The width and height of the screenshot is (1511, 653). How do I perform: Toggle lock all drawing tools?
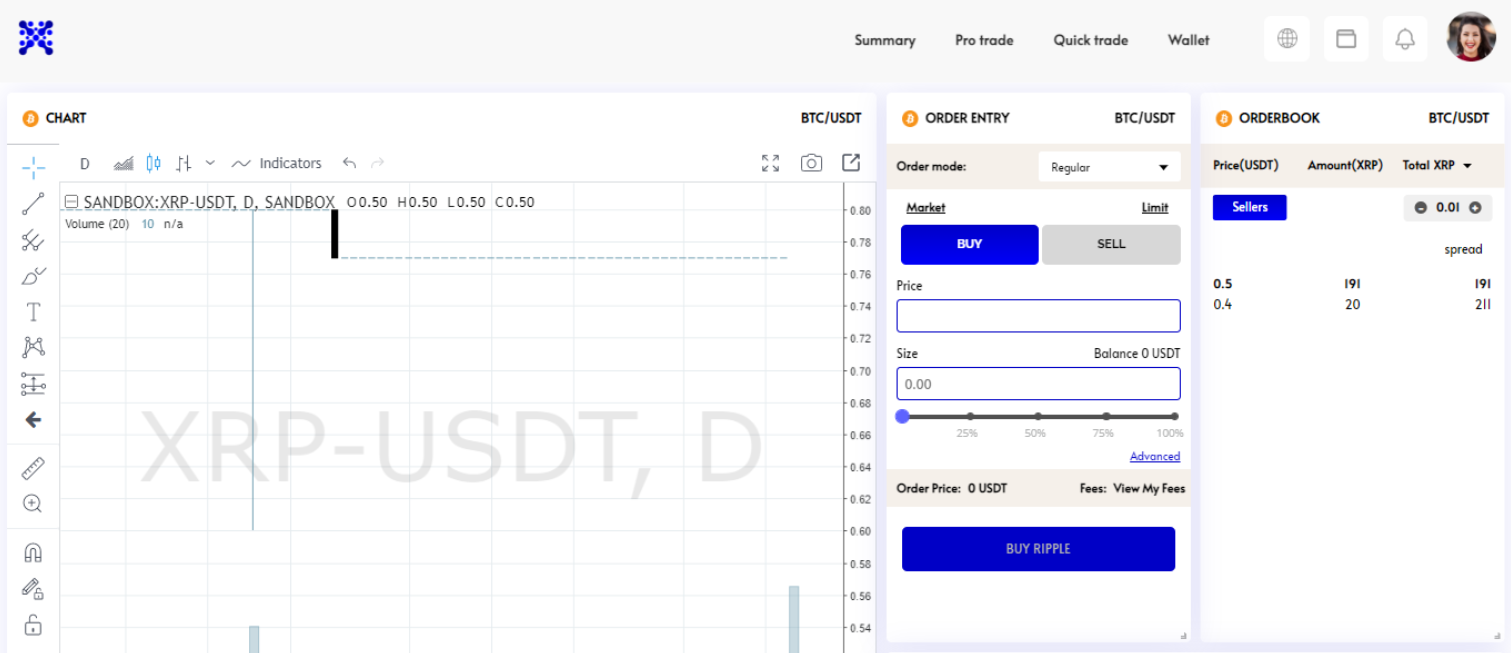click(33, 625)
